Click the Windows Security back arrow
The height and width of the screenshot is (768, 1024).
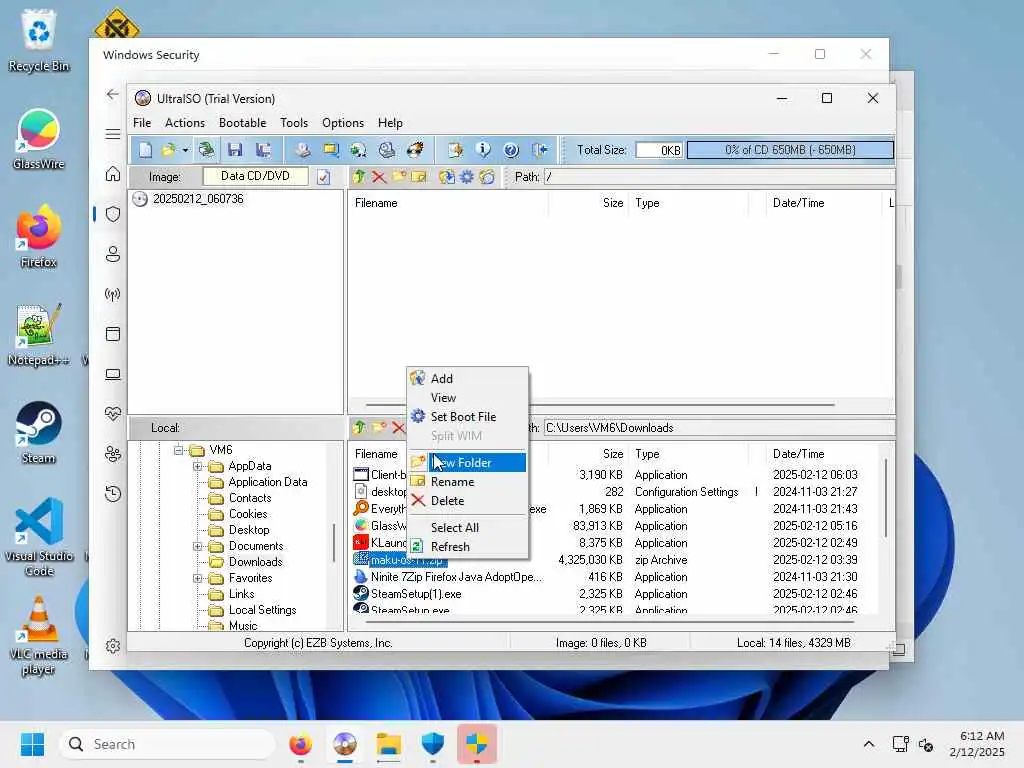113,94
